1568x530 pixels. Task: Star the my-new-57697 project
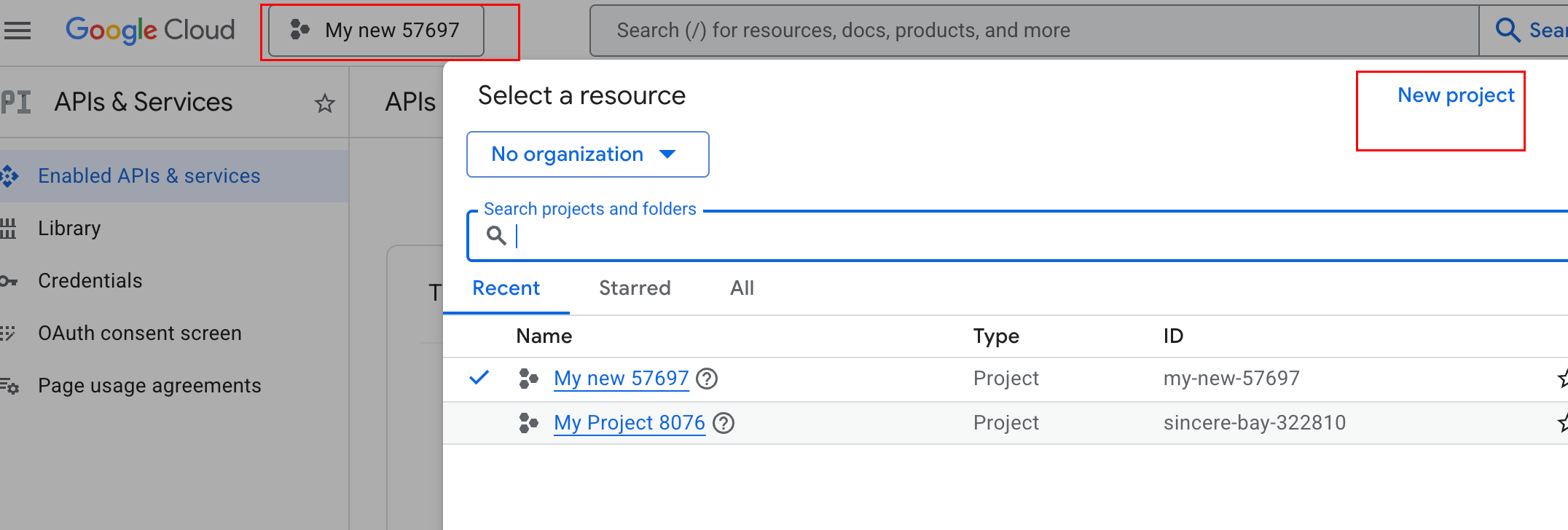point(1562,379)
